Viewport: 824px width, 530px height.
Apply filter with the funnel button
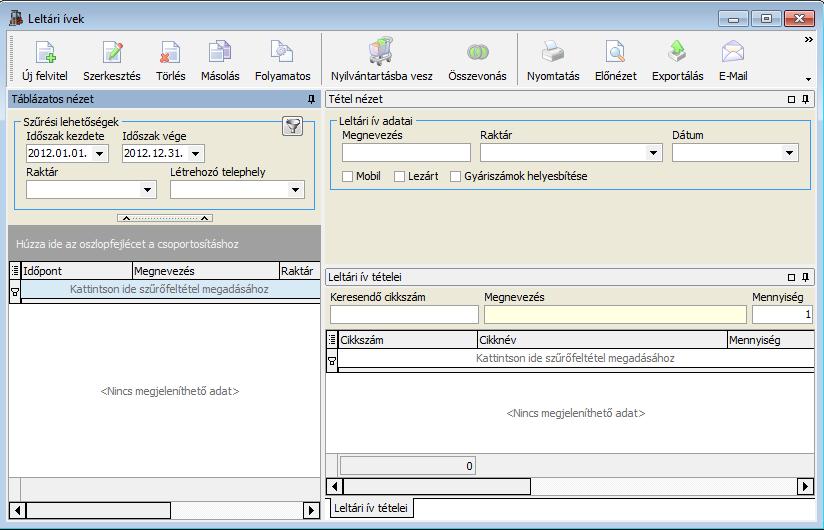[293, 126]
